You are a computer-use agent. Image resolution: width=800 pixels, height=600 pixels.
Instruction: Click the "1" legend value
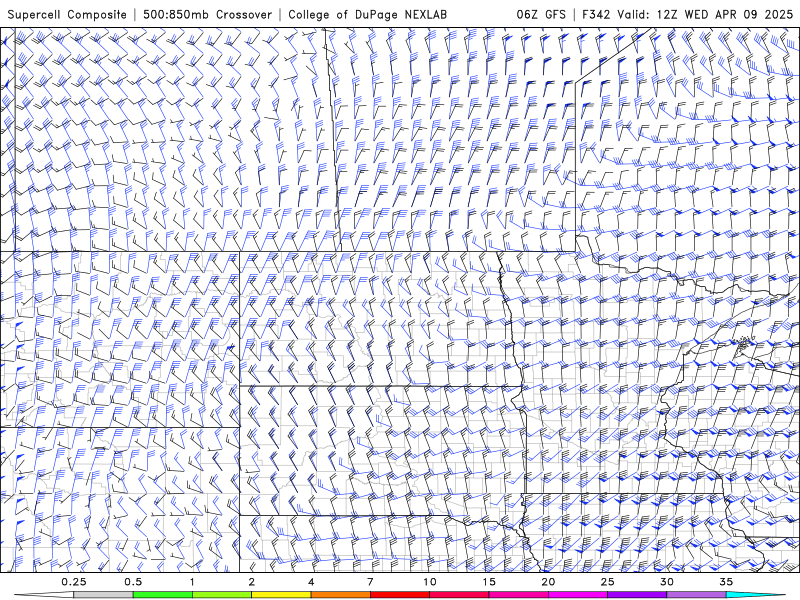(x=192, y=582)
